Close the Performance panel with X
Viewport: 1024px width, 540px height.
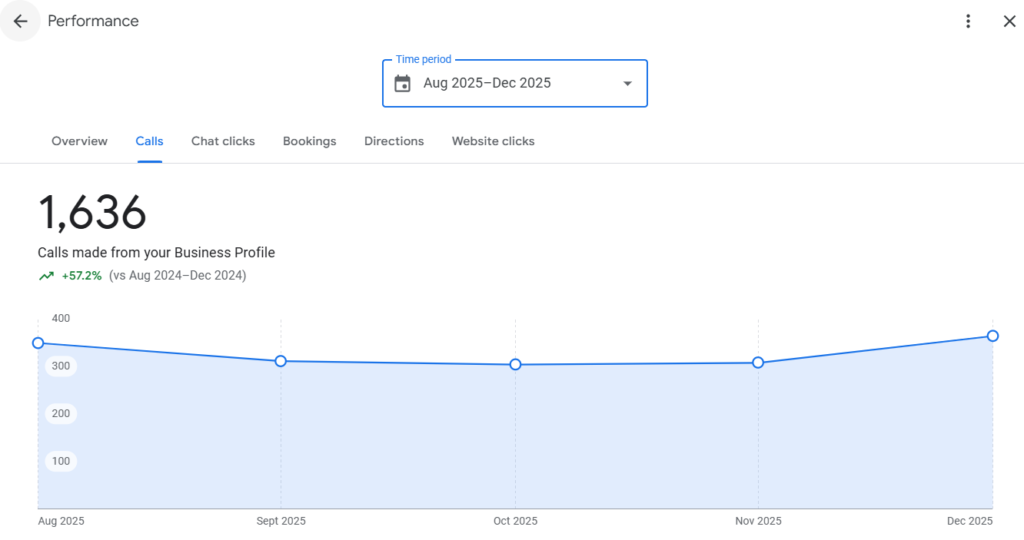click(1009, 21)
